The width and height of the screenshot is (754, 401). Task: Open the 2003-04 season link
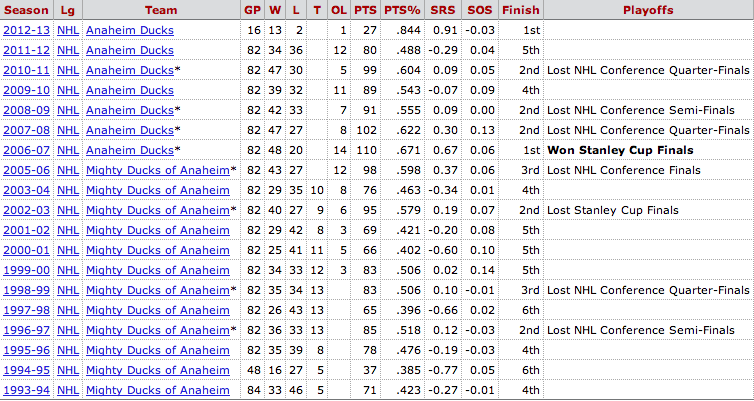[x=26, y=190]
